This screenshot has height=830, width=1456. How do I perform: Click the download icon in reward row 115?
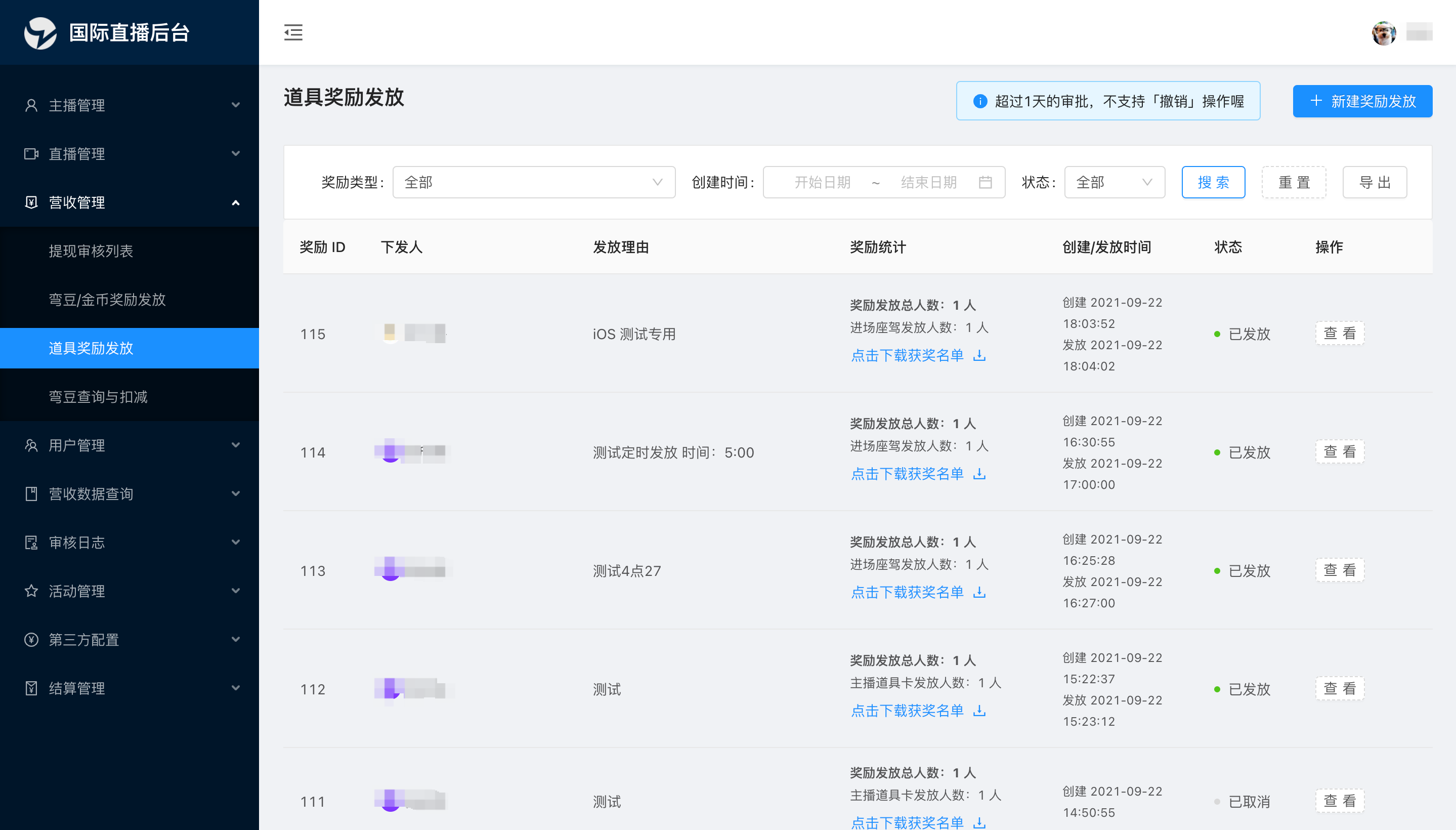point(979,356)
